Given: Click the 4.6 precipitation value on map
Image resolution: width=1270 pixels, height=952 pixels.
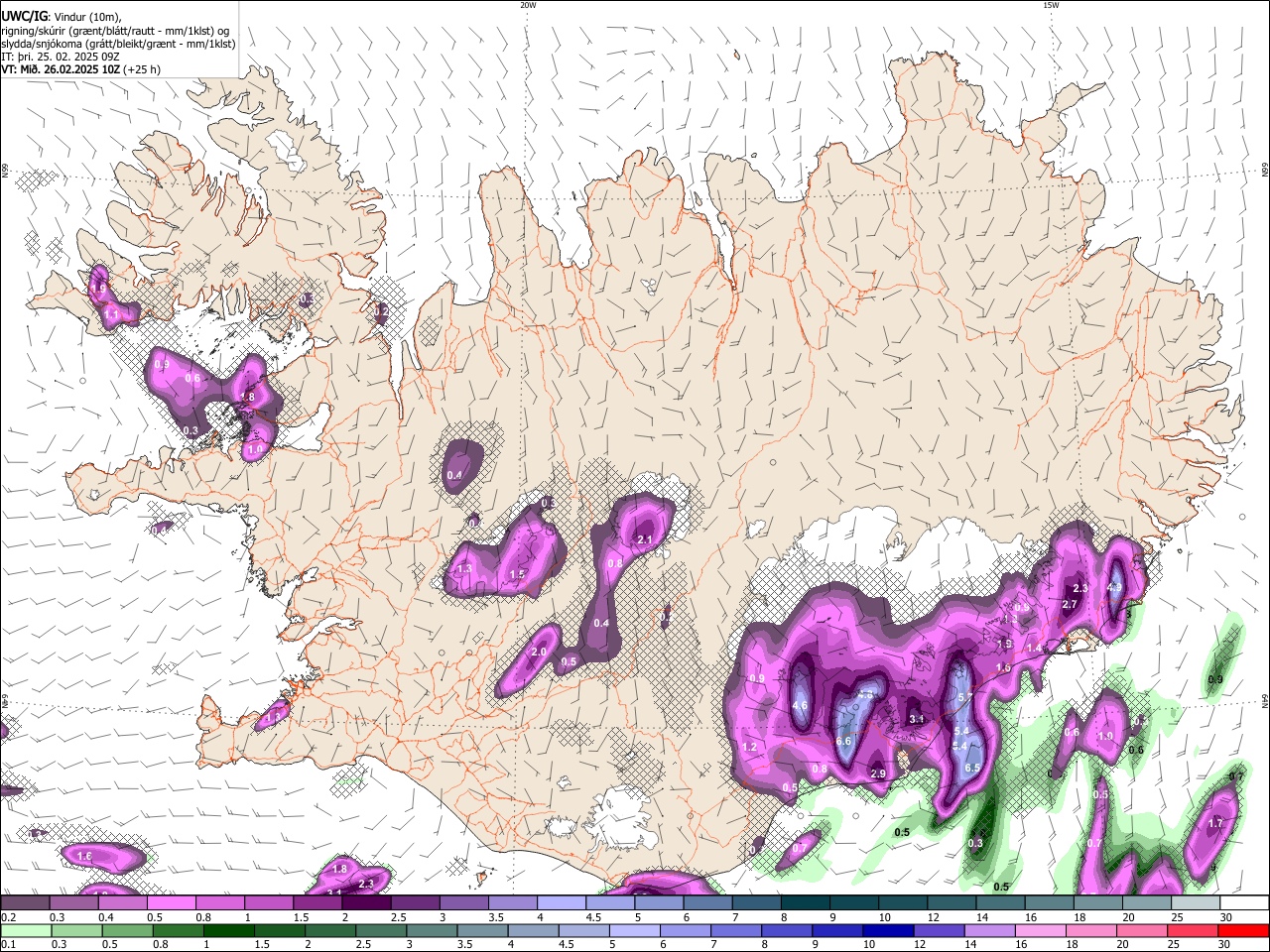Looking at the screenshot, I should point(800,706).
